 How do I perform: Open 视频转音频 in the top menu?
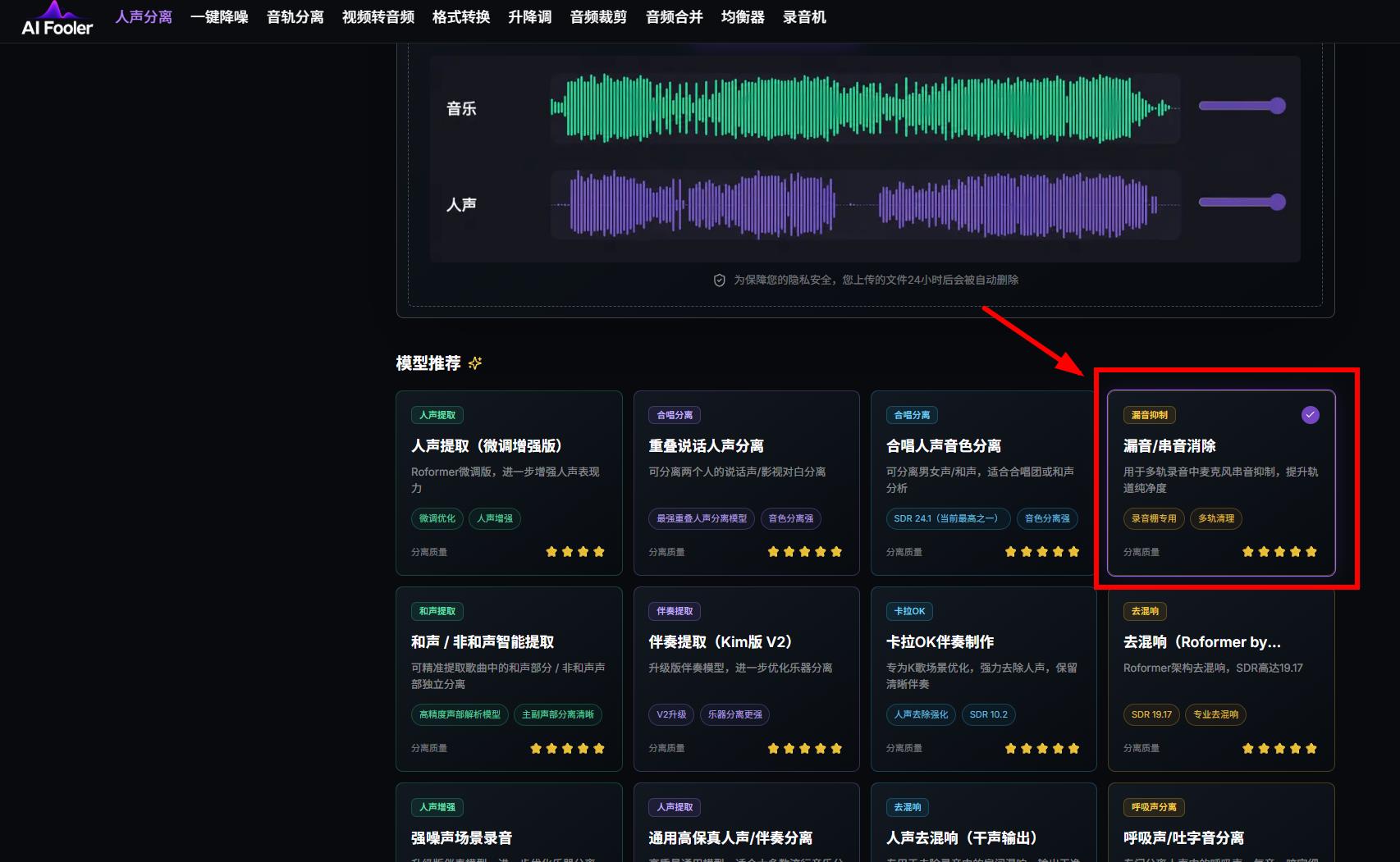(x=378, y=17)
